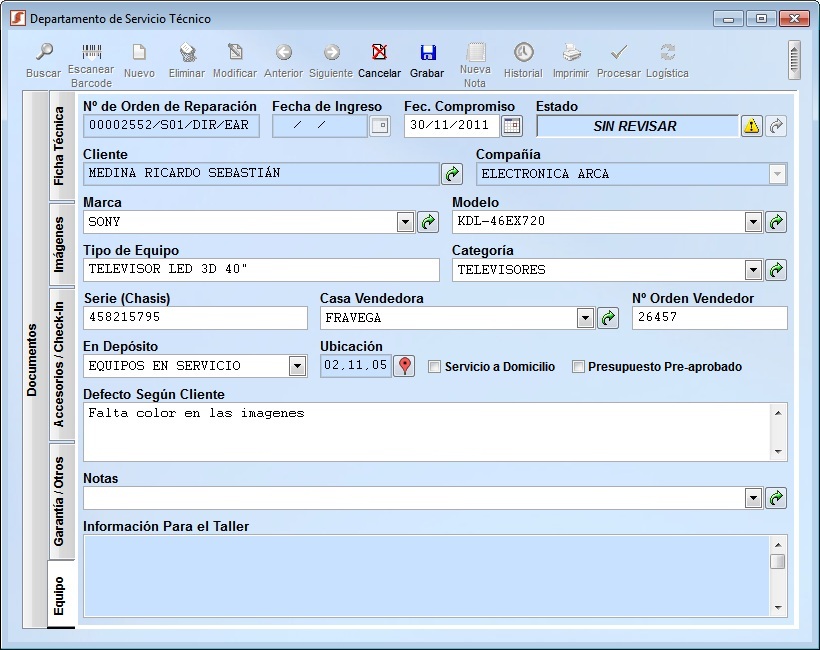Open the Imágenes tab
Viewport: 820px width, 650px height.
click(x=60, y=245)
